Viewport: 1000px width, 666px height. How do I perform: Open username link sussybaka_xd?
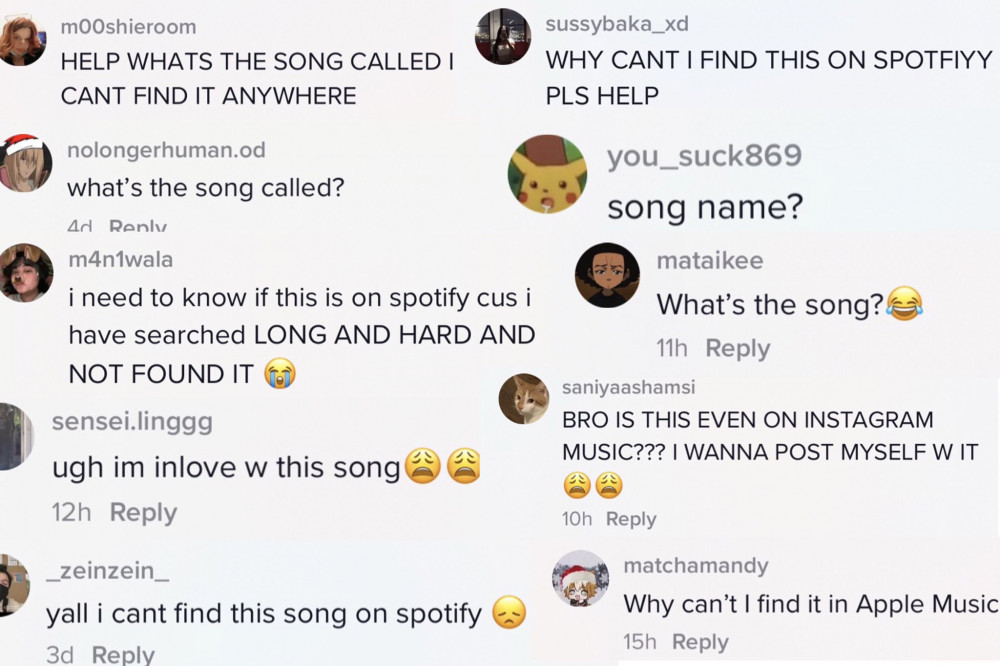tap(617, 24)
